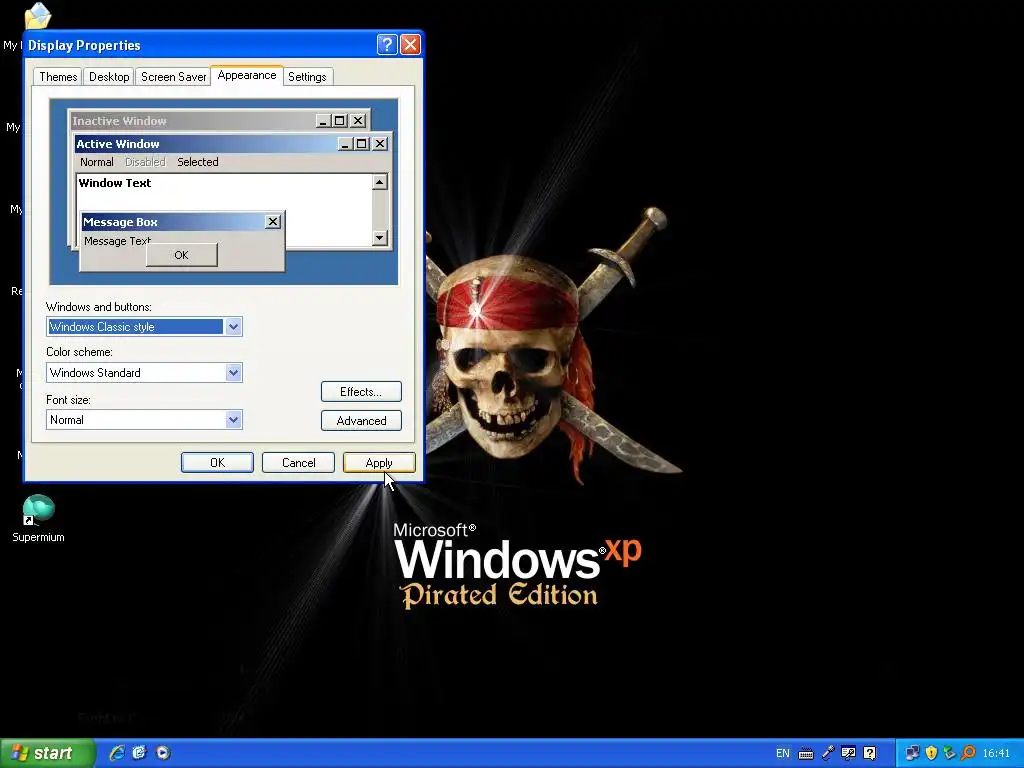Launch Internet Explorer from Quick Launch
This screenshot has height=768, width=1024.
tap(117, 753)
